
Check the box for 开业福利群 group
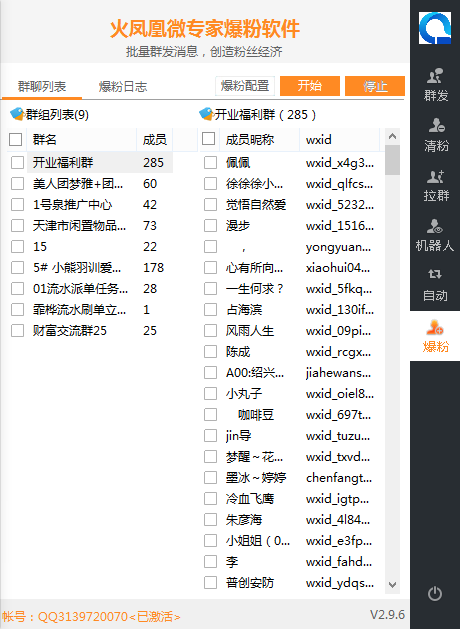click(17, 162)
